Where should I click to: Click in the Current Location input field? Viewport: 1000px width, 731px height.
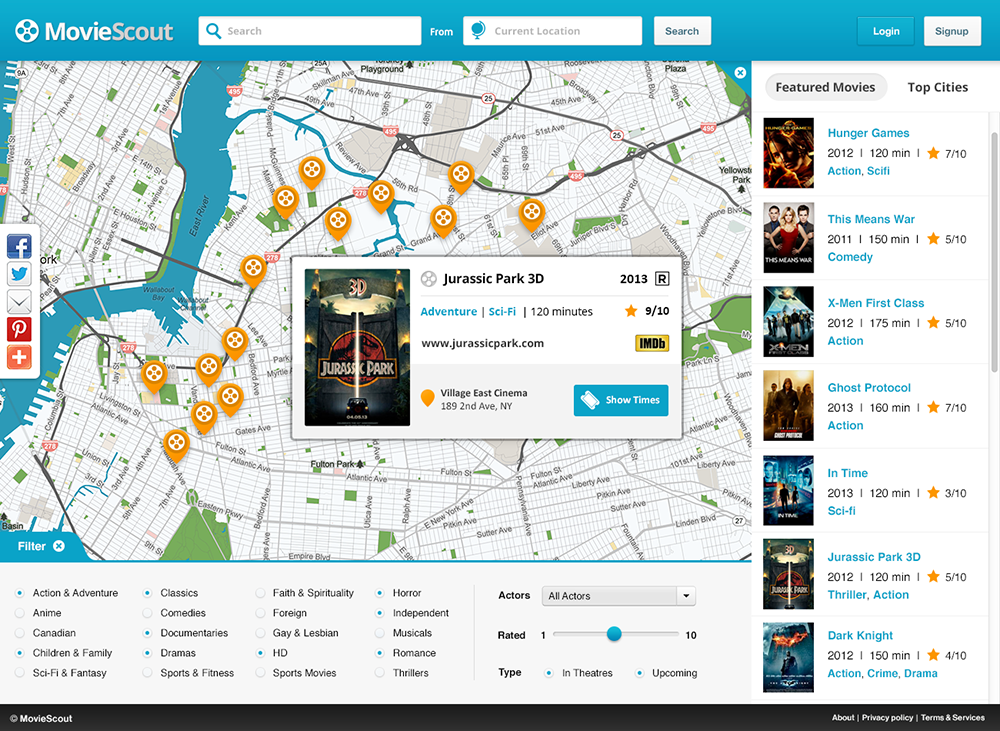[x=552, y=31]
